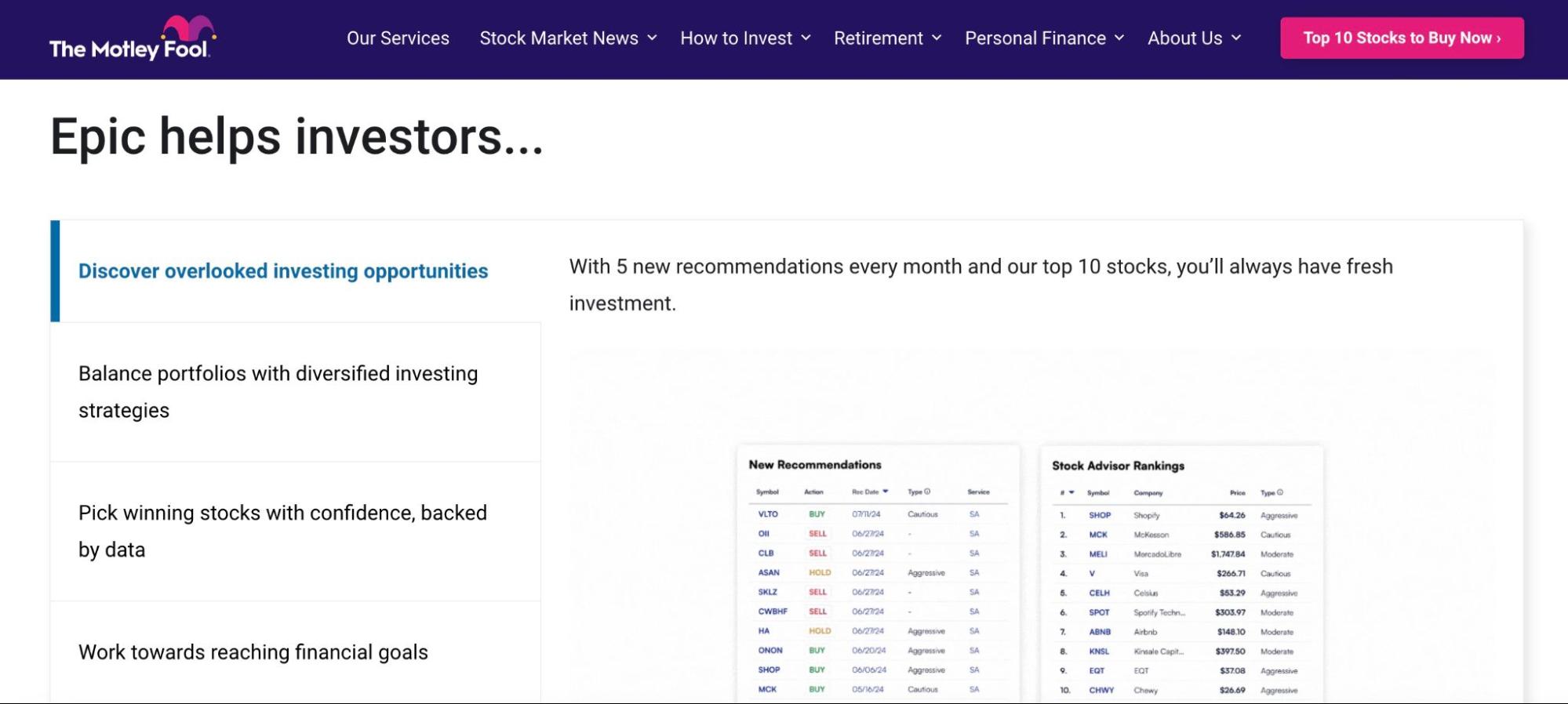Open The Motley Fool homepage logo
1568x704 pixels.
[x=133, y=38]
